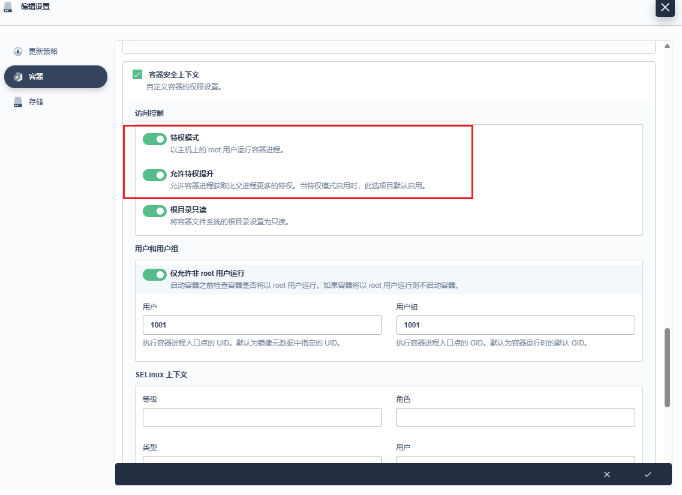Click the 容器 cube icon in sidebar
This screenshot has width=682, height=495.
click(18, 76)
